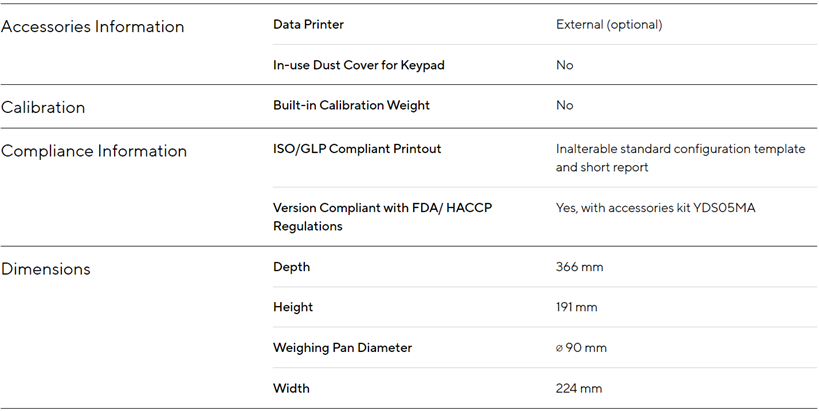Click the Height row label
Screen dimensions: 819x411
coord(293,307)
